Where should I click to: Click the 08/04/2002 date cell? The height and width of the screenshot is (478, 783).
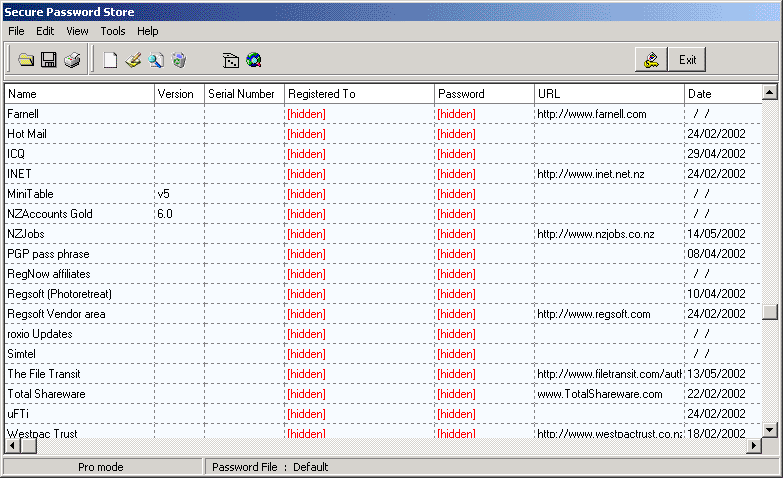click(x=723, y=254)
